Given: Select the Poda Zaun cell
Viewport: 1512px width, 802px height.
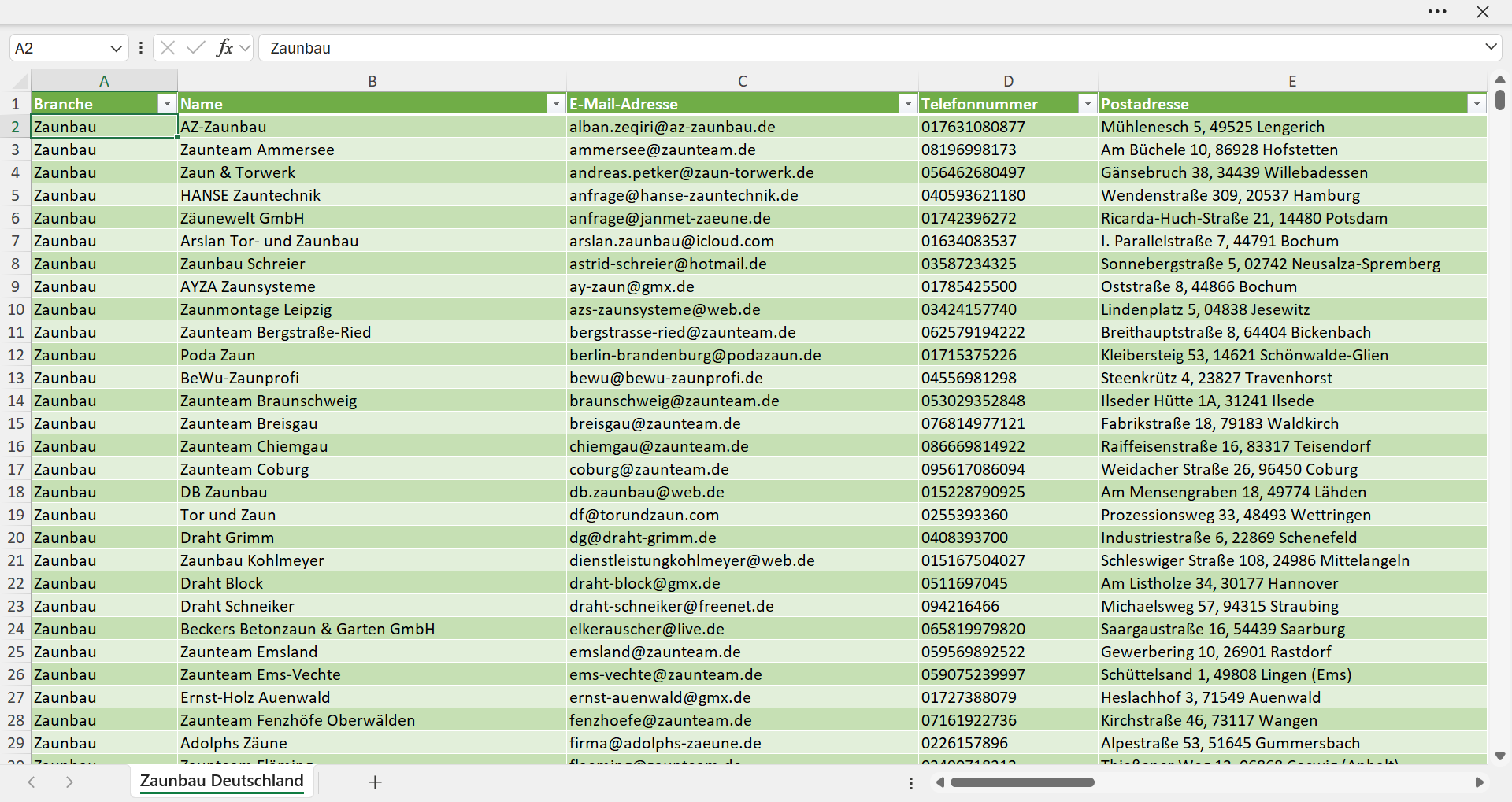Looking at the screenshot, I should click(x=372, y=355).
